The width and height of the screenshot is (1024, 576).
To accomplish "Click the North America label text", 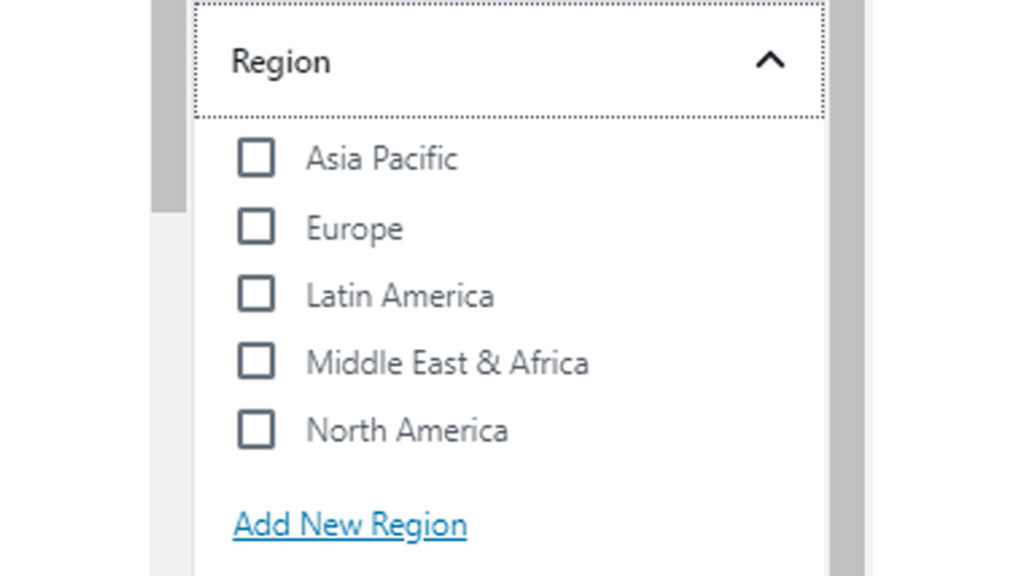I will pyautogui.click(x=406, y=430).
